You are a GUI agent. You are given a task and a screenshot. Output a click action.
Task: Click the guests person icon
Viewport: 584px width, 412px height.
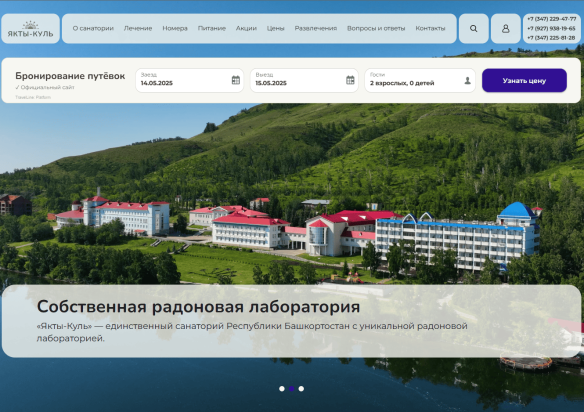tap(467, 80)
